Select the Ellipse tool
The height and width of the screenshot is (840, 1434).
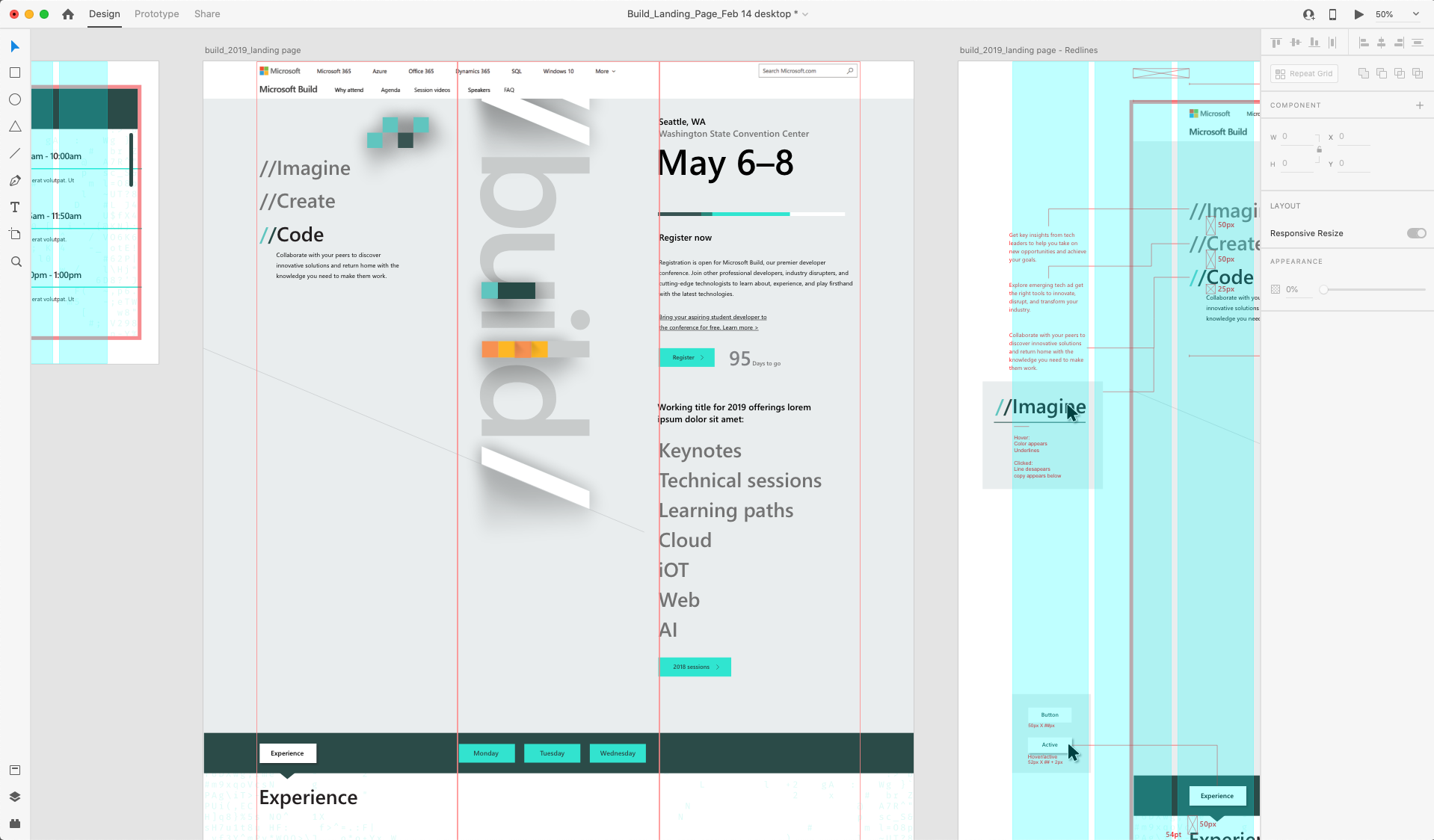(x=15, y=99)
